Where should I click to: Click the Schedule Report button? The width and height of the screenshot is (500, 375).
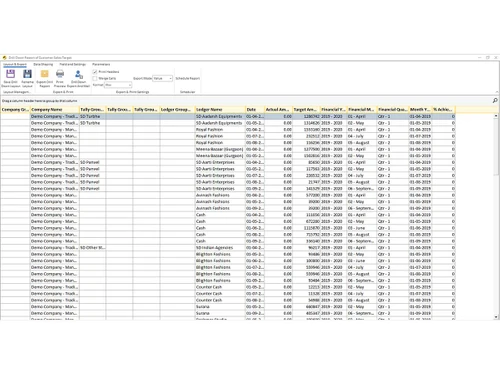coord(188,78)
